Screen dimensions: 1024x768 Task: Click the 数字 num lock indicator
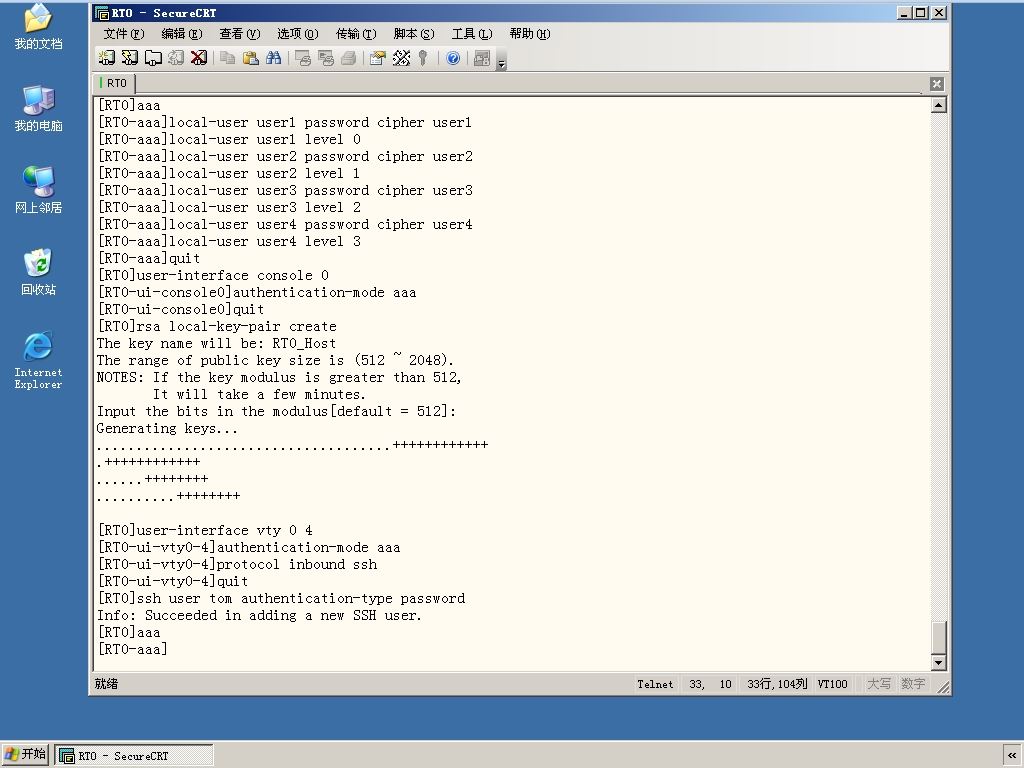pos(912,684)
